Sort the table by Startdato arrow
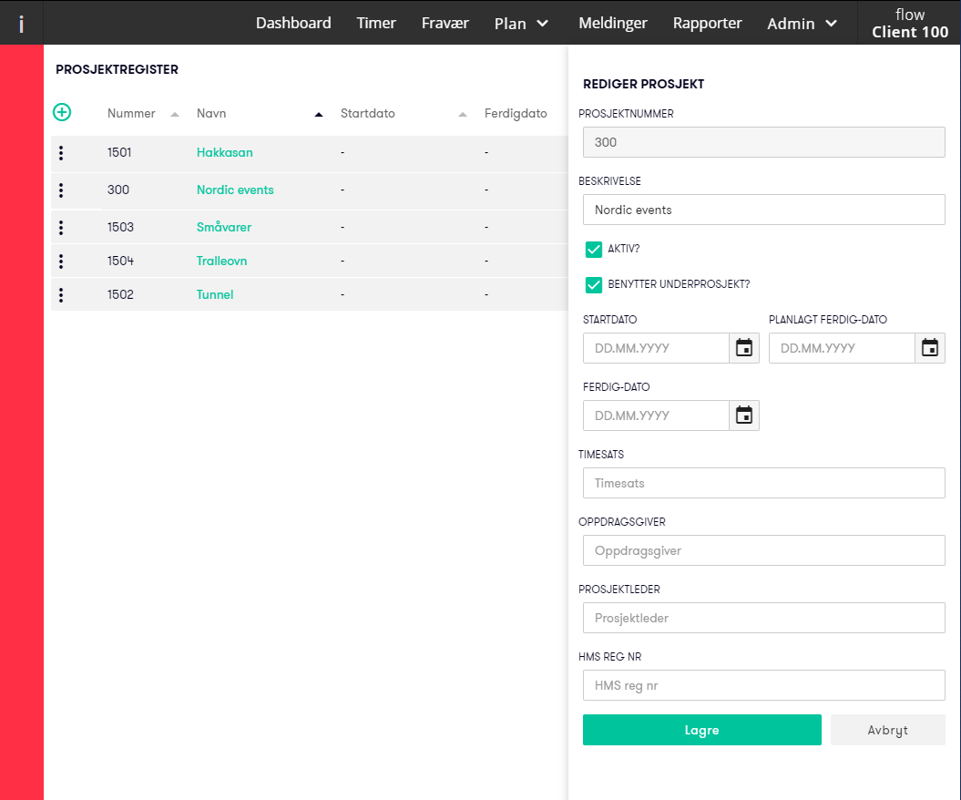 [x=463, y=115]
